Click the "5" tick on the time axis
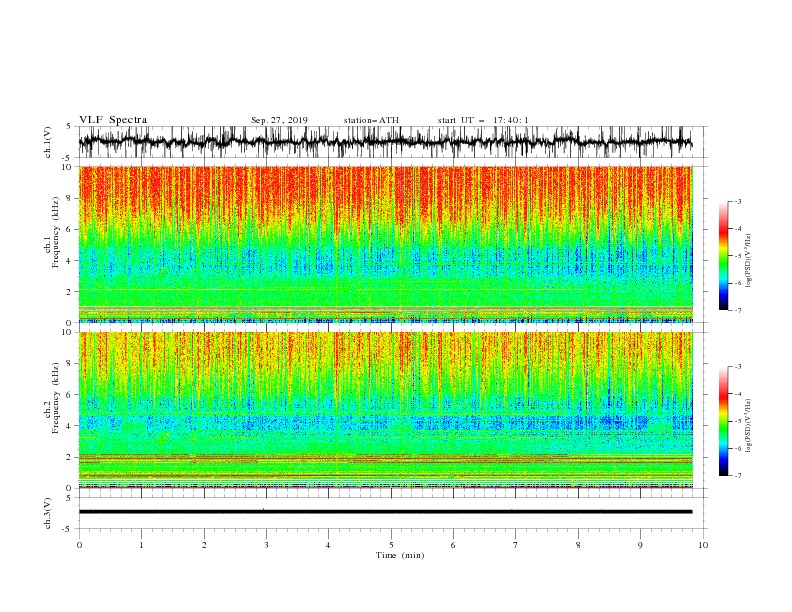The height and width of the screenshot is (612, 792). coord(391,545)
